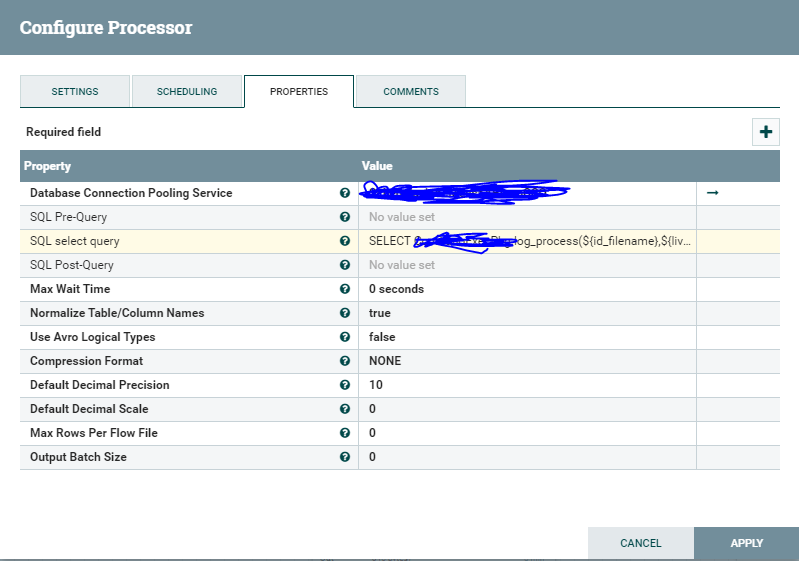The width and height of the screenshot is (799, 561).
Task: Click help icon beside SQL Pre-Query
Action: (x=345, y=217)
